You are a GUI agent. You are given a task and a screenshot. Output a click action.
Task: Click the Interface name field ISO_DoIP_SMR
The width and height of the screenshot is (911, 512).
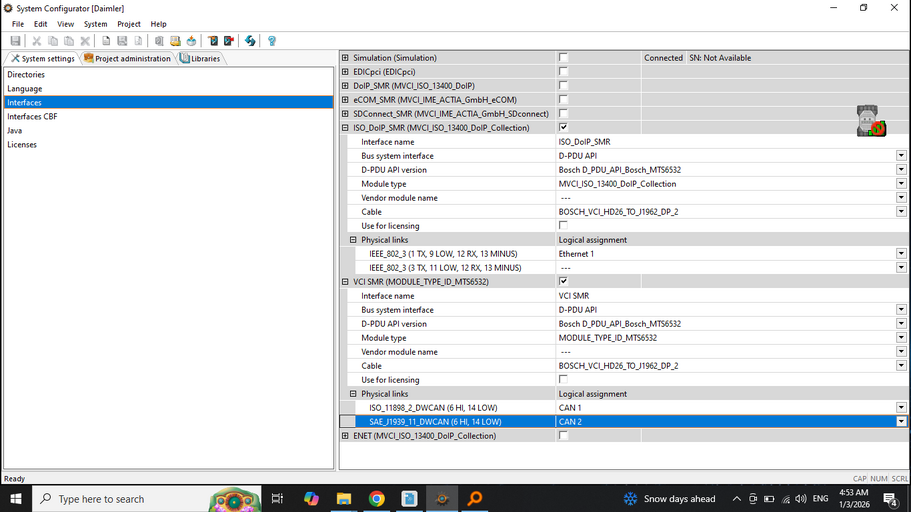click(x=731, y=142)
